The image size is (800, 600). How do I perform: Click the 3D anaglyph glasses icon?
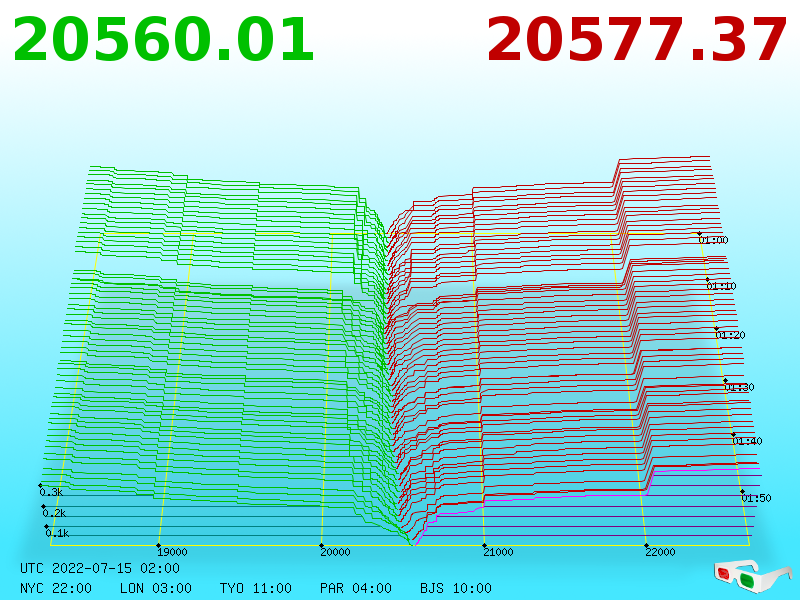(x=753, y=577)
